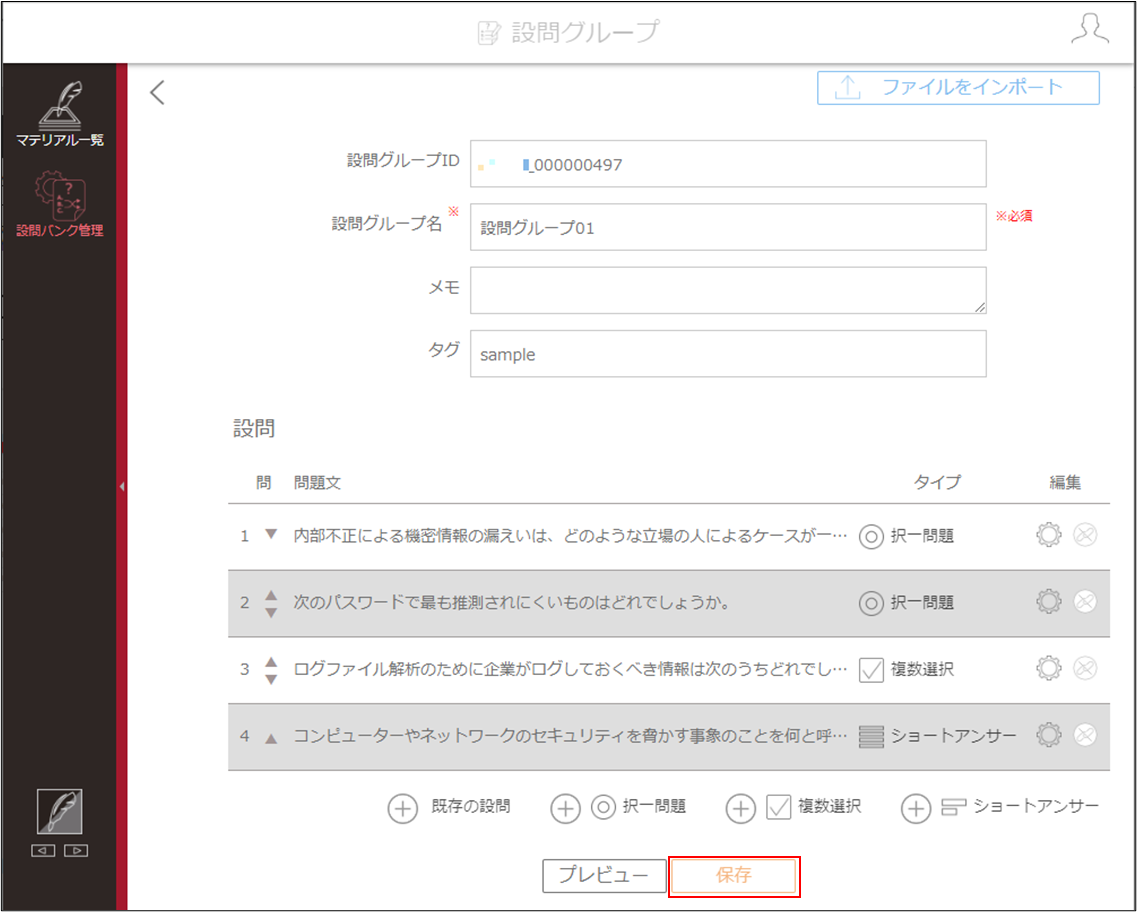Add an existing question with 既存の設問 plus

click(402, 808)
